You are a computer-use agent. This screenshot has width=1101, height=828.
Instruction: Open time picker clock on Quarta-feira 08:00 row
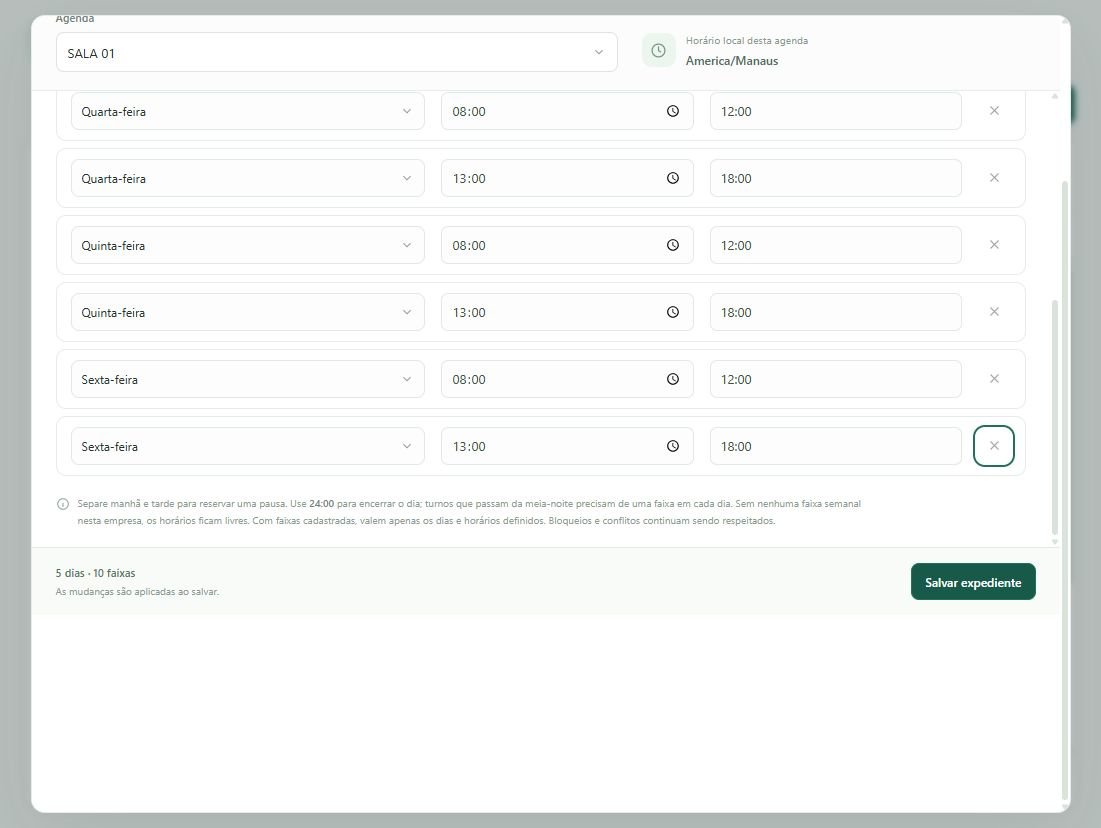pyautogui.click(x=673, y=111)
